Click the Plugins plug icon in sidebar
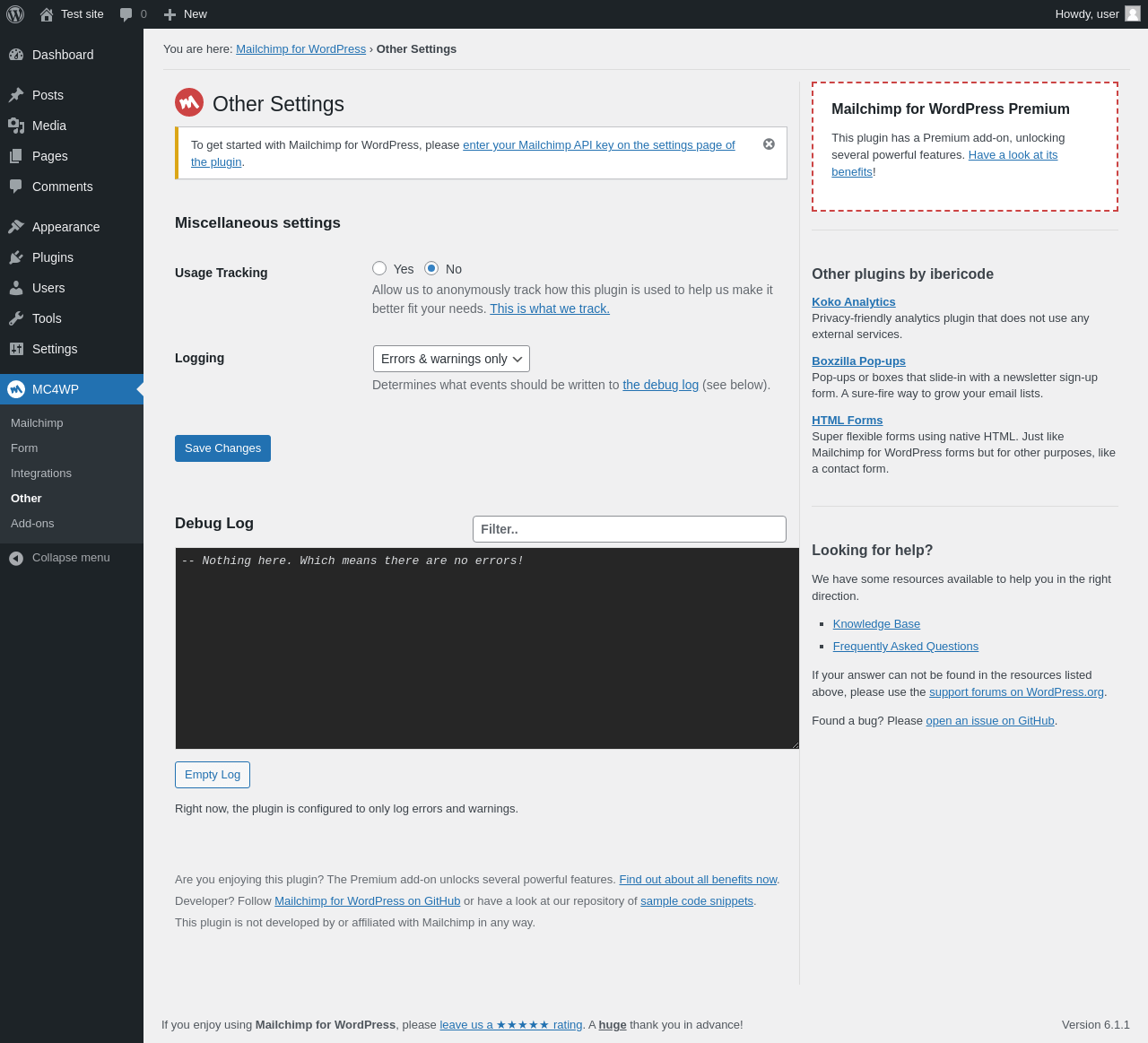 pyautogui.click(x=16, y=257)
